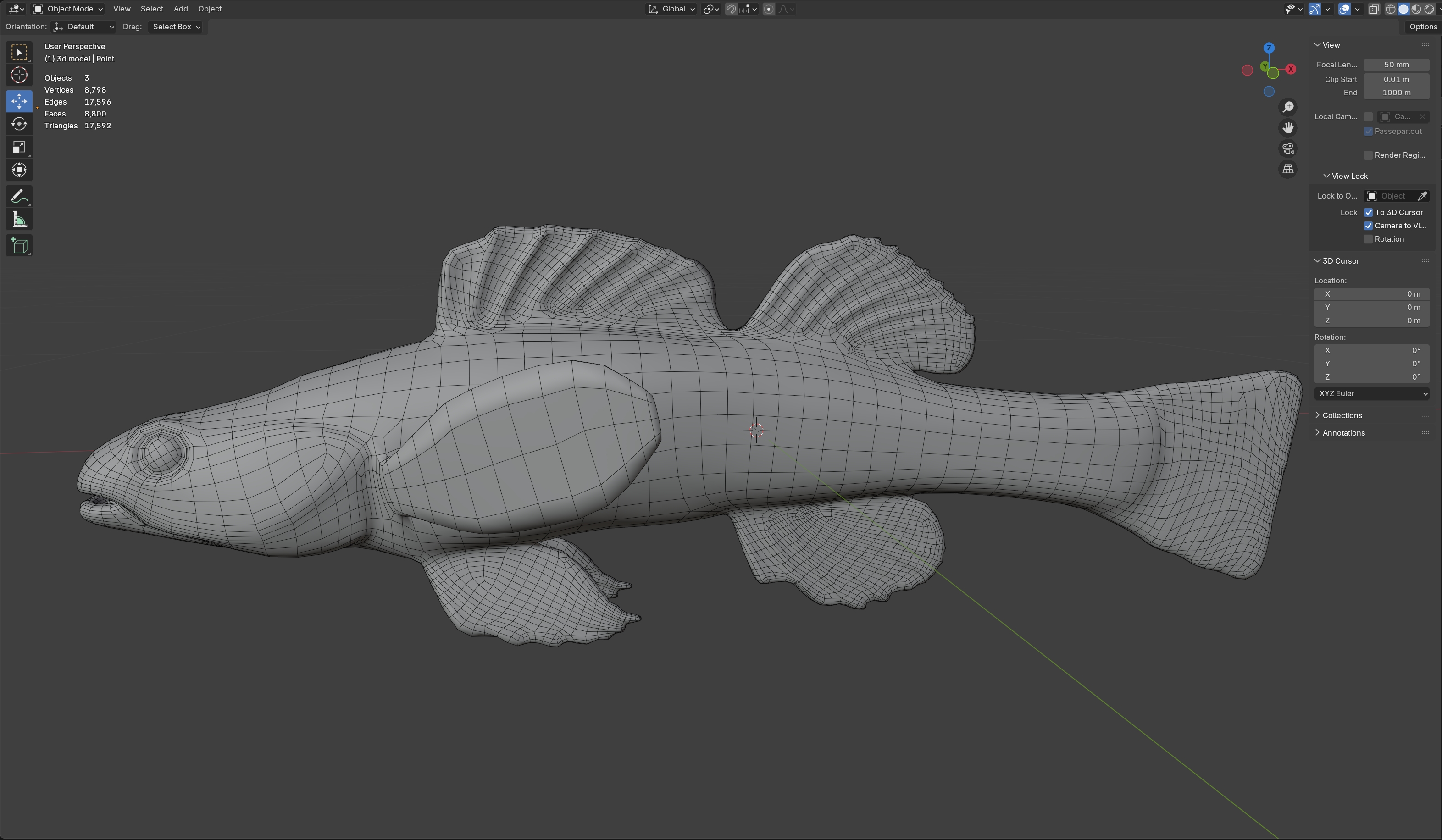Toggle perspective/orthographic grid icon

[1287, 169]
